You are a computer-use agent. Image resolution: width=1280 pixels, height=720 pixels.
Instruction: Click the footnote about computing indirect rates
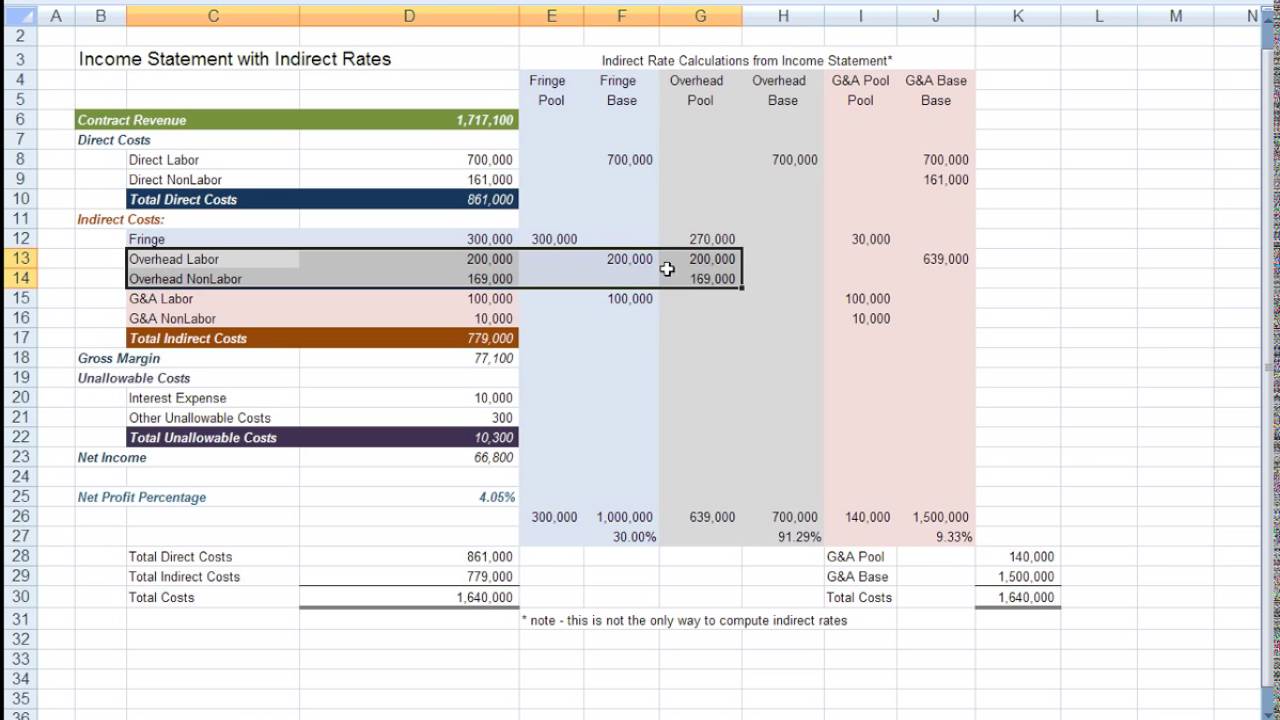(x=684, y=621)
